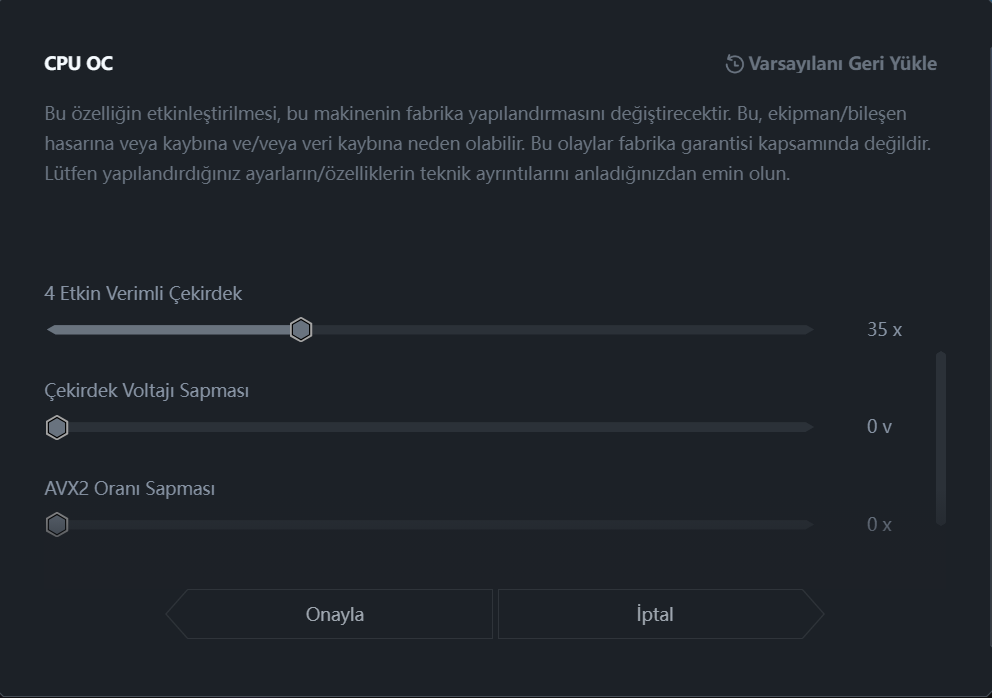Click the "Çekirdek Voltajı Sapması" label

click(147, 391)
